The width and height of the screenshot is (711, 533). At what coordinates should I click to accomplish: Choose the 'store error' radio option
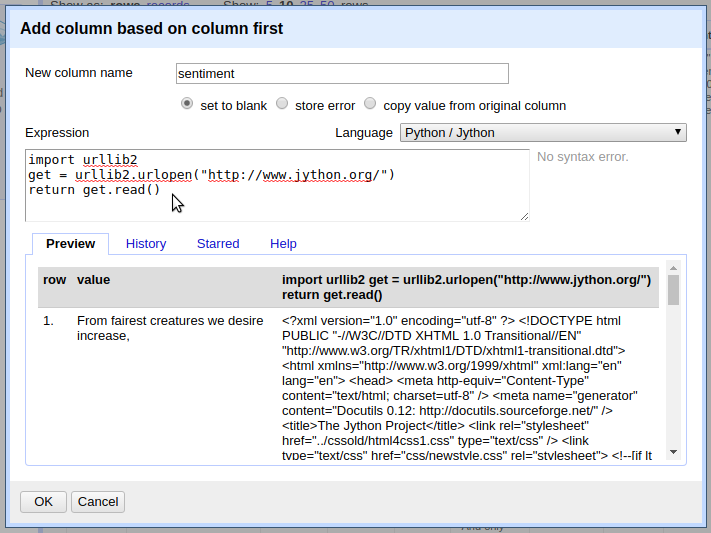(x=282, y=104)
